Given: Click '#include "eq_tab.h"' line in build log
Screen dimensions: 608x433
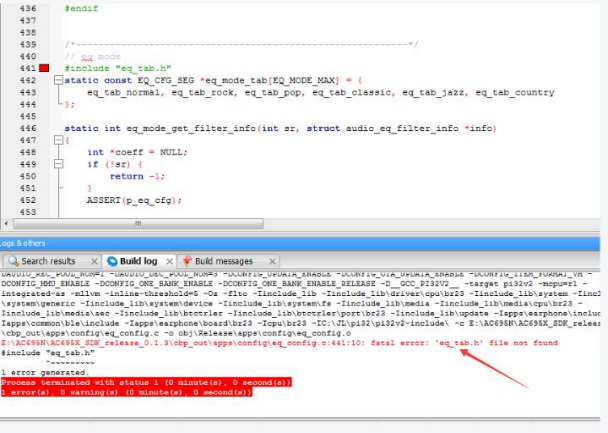Looking at the screenshot, I should (48, 353).
